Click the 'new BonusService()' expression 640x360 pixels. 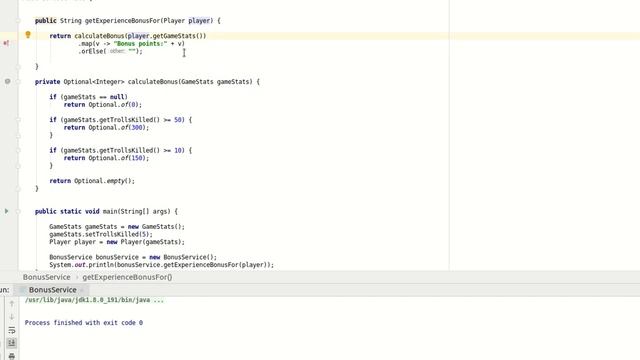[x=181, y=257]
